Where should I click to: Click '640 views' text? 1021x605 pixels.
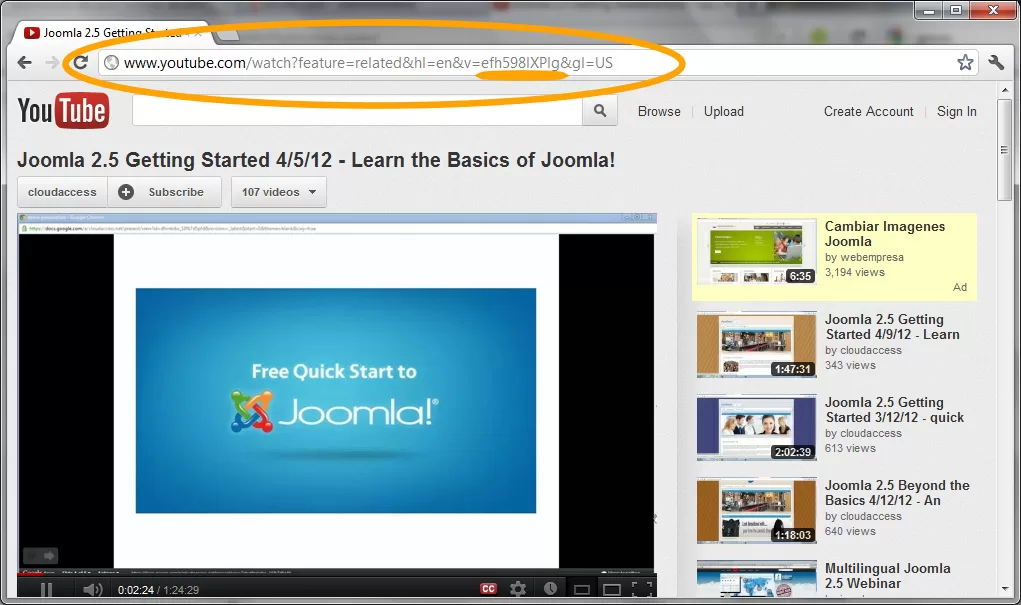pos(850,531)
